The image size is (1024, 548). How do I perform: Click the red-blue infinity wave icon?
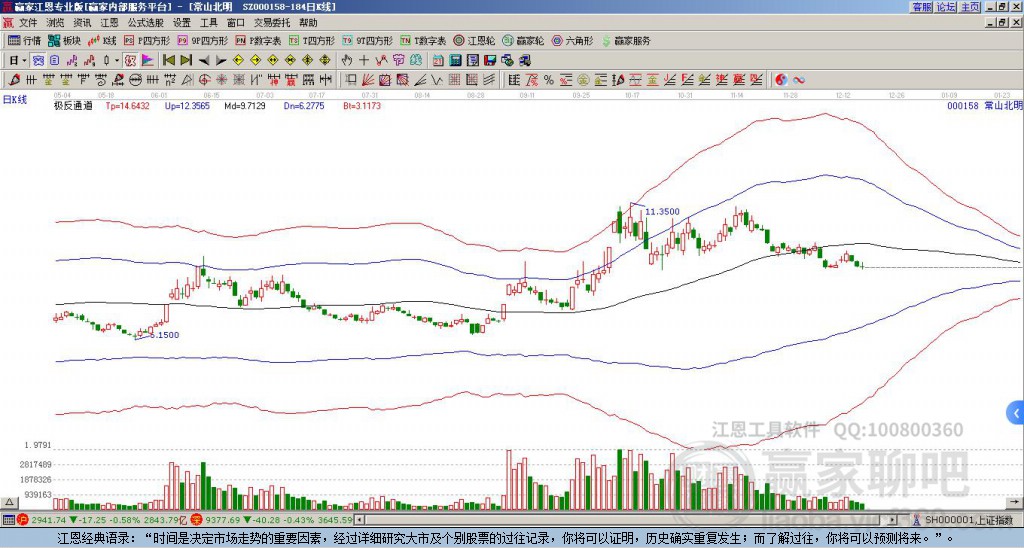coord(799,80)
